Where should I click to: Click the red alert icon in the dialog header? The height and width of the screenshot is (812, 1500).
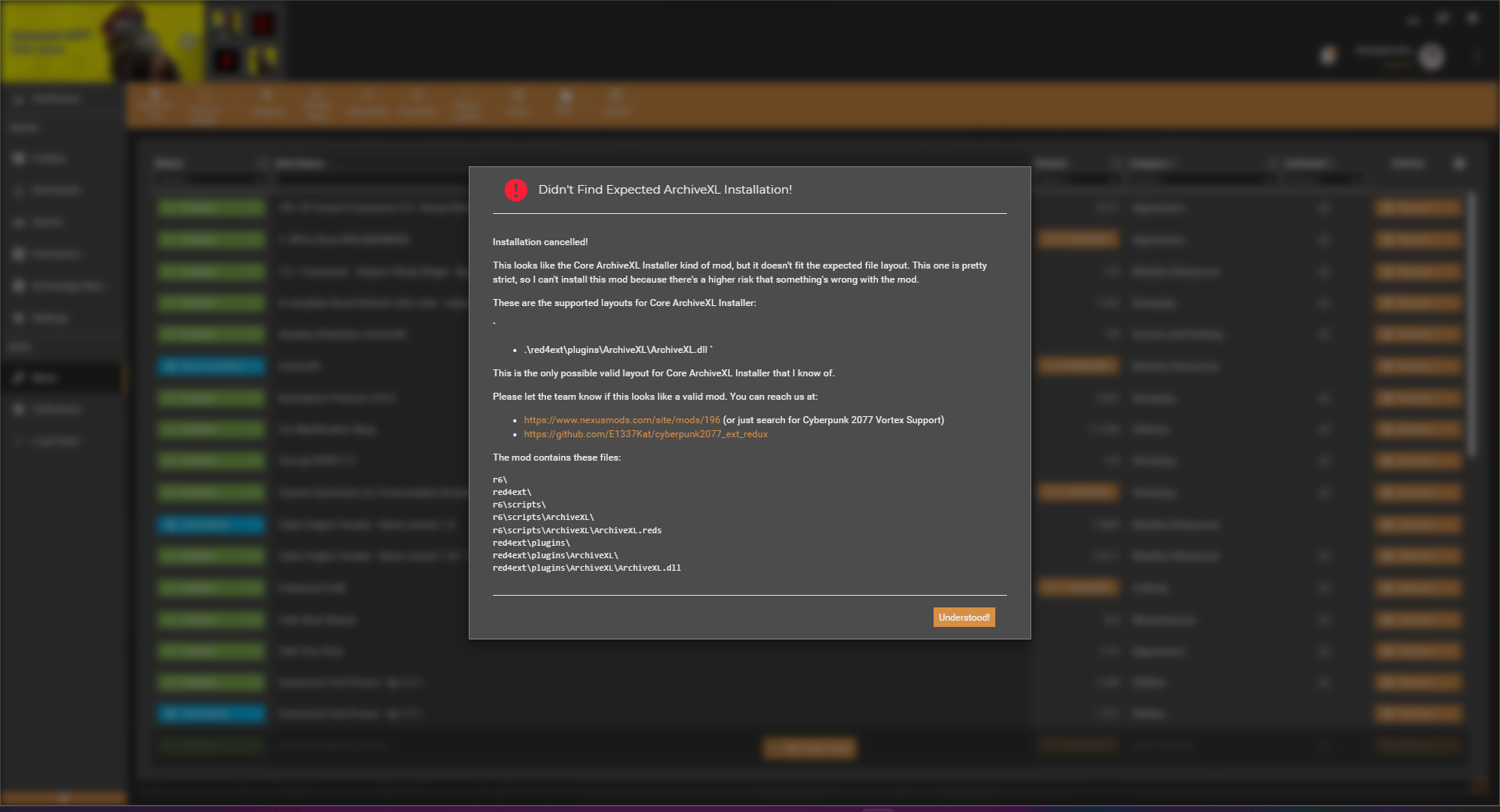pyautogui.click(x=516, y=190)
